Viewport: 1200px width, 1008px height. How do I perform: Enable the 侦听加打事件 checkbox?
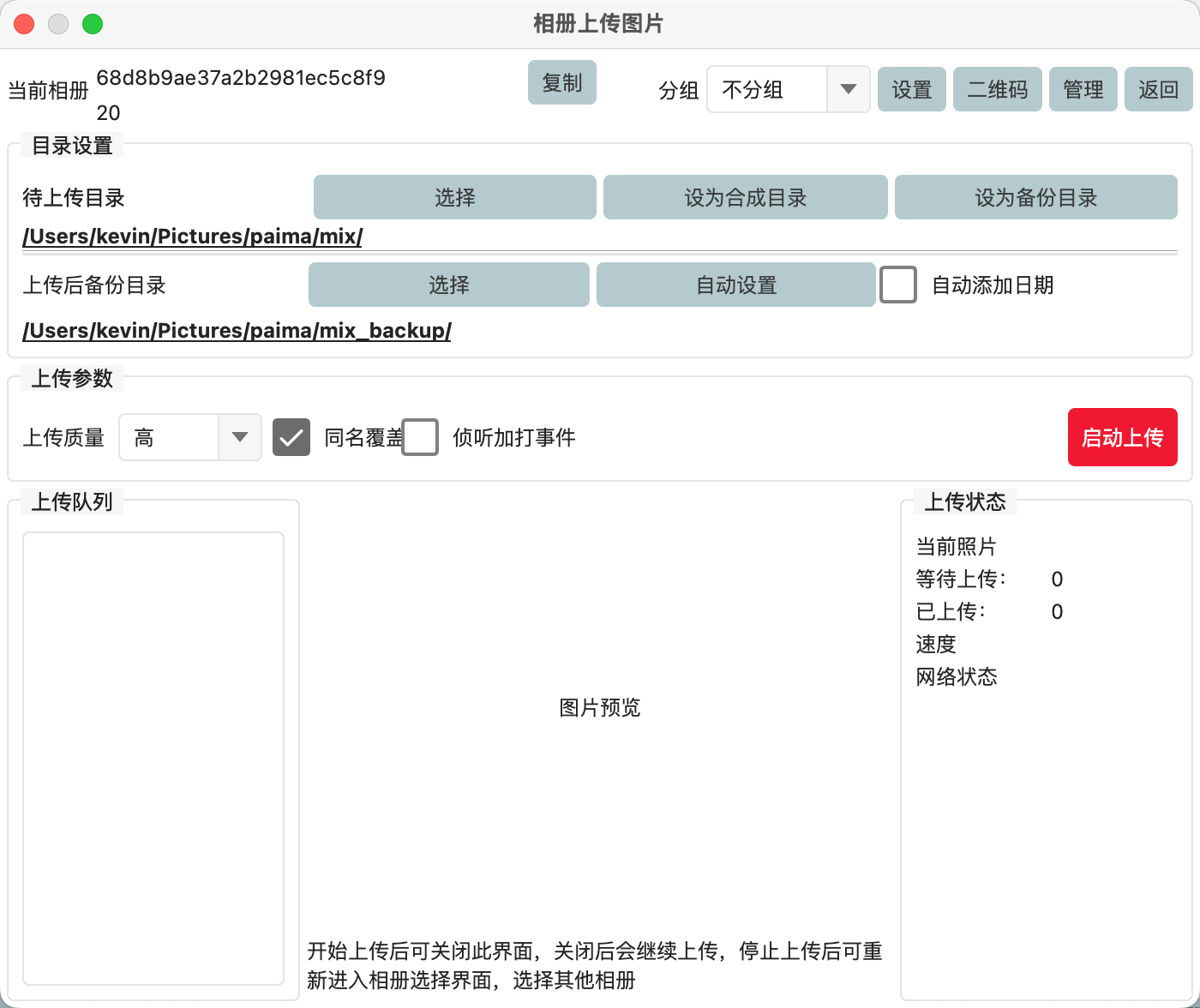click(x=420, y=437)
